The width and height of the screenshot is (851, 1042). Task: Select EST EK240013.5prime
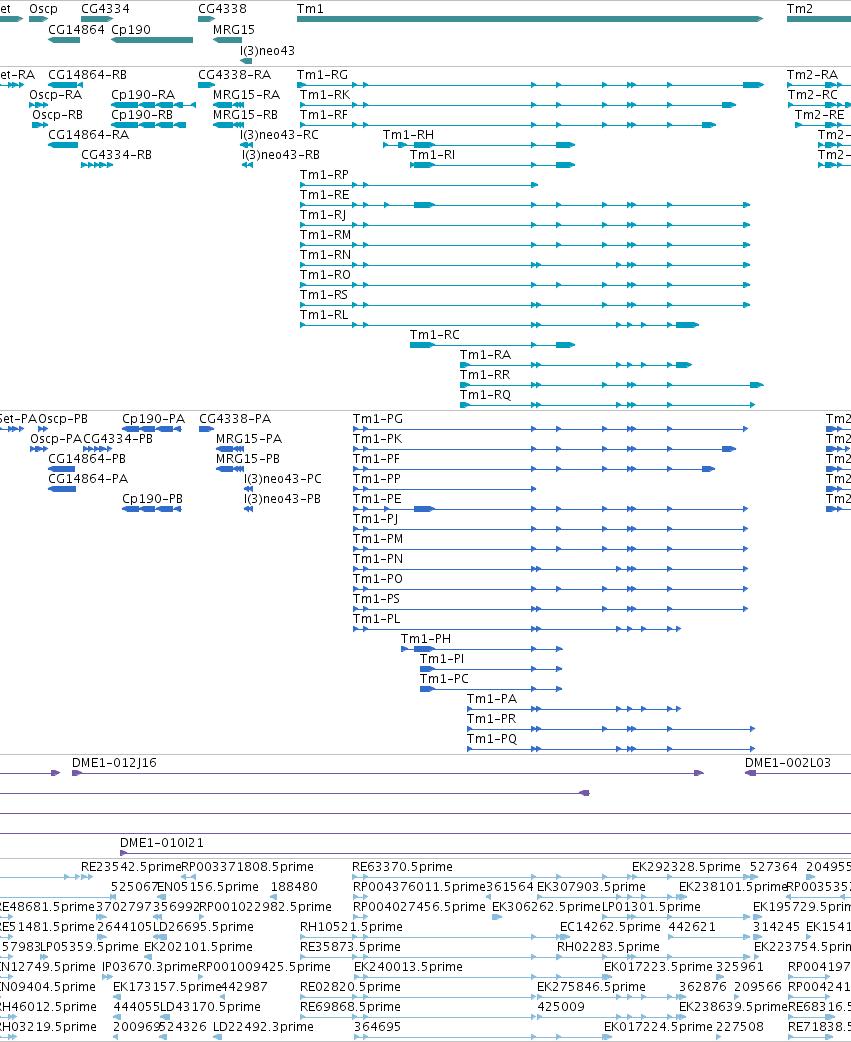coord(408,966)
